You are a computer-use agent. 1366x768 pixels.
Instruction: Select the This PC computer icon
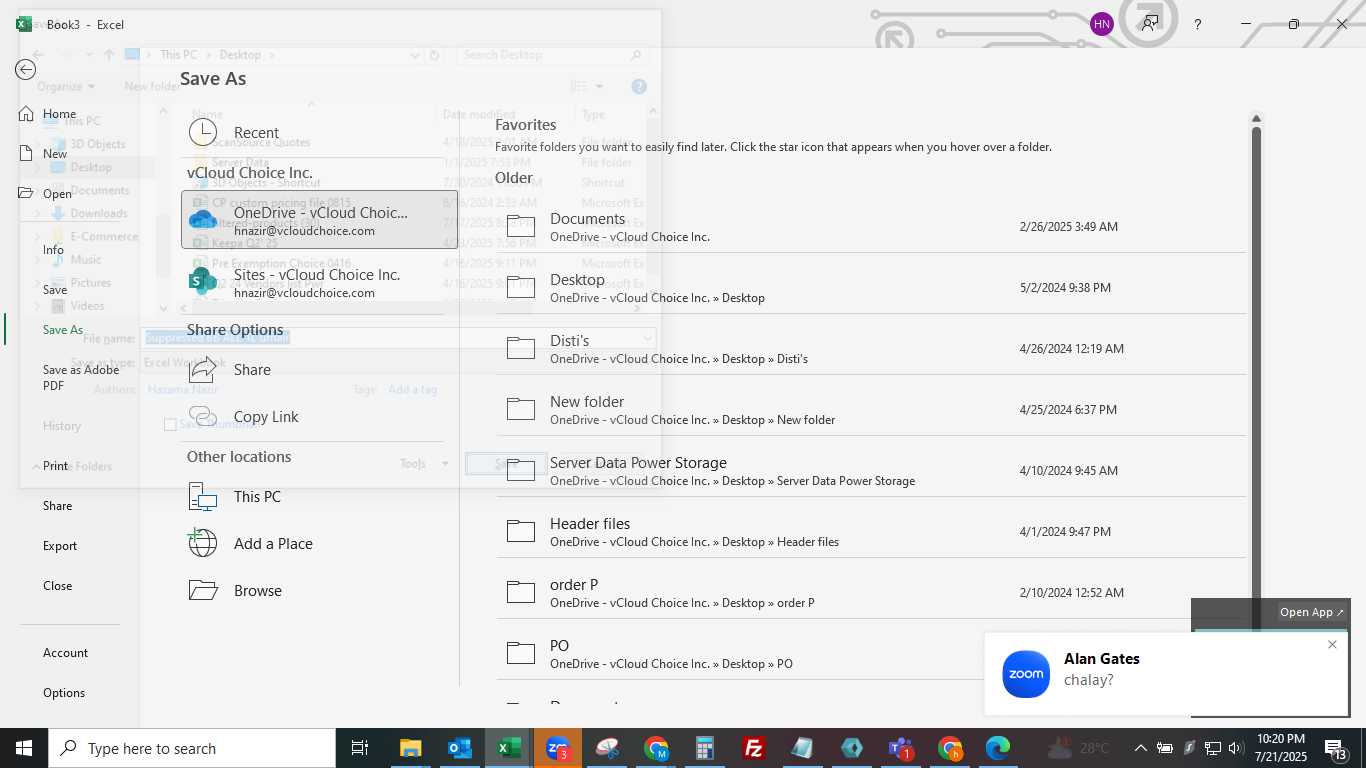[203, 496]
